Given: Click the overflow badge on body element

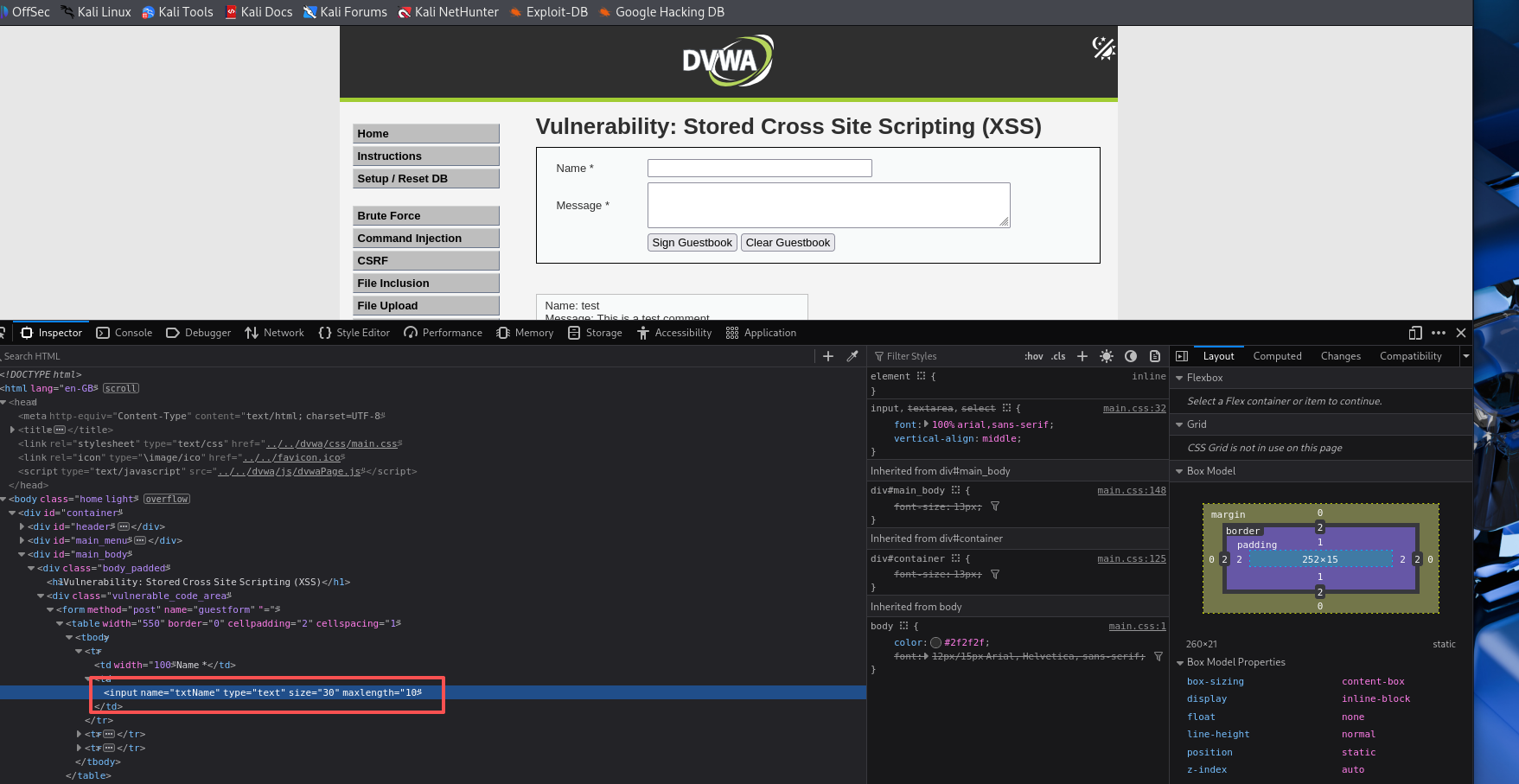Looking at the screenshot, I should point(167,499).
